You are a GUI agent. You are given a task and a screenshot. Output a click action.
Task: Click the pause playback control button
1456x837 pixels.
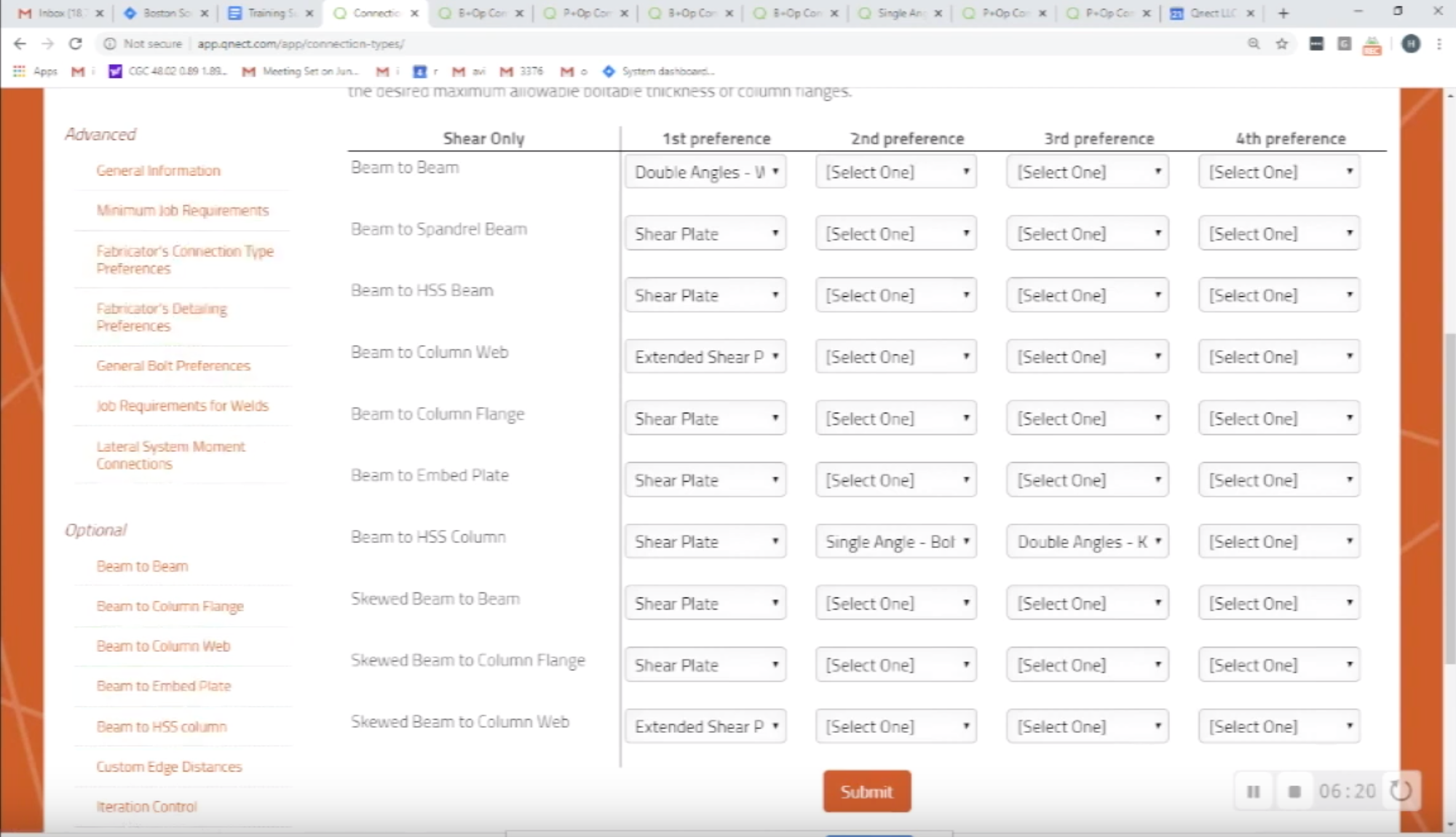point(1253,791)
